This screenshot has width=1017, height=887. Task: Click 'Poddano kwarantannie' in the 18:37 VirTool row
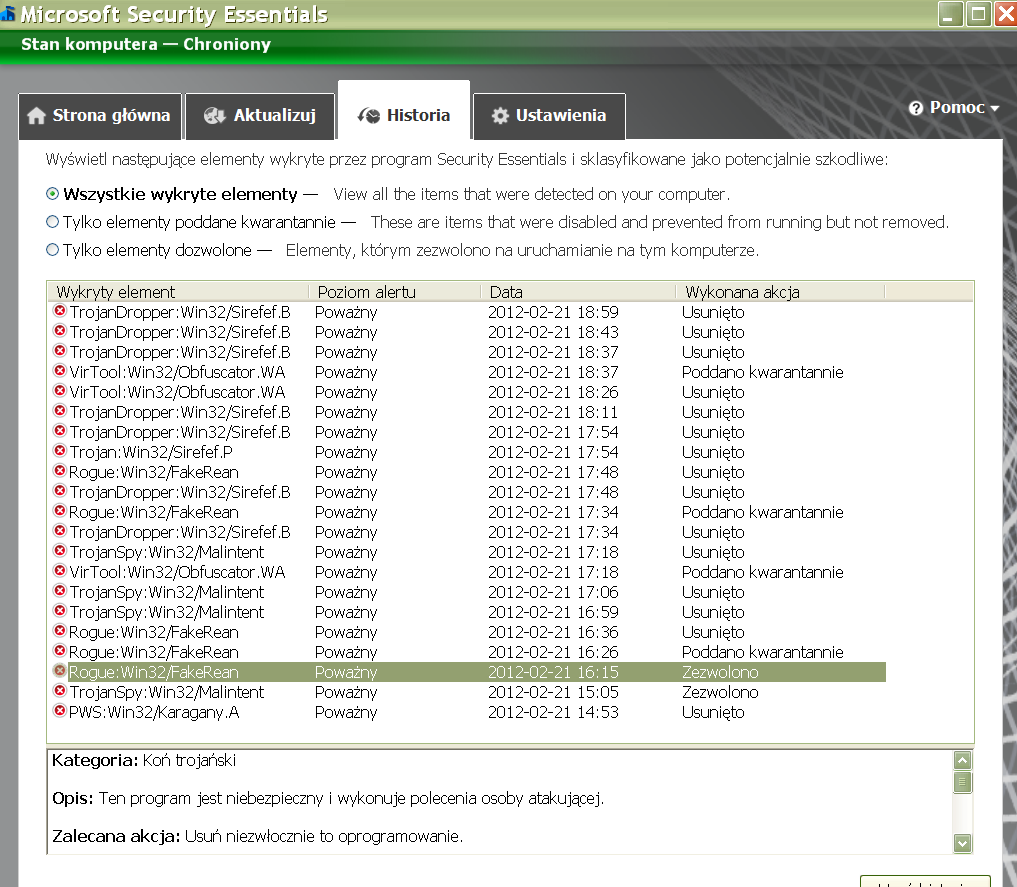763,372
